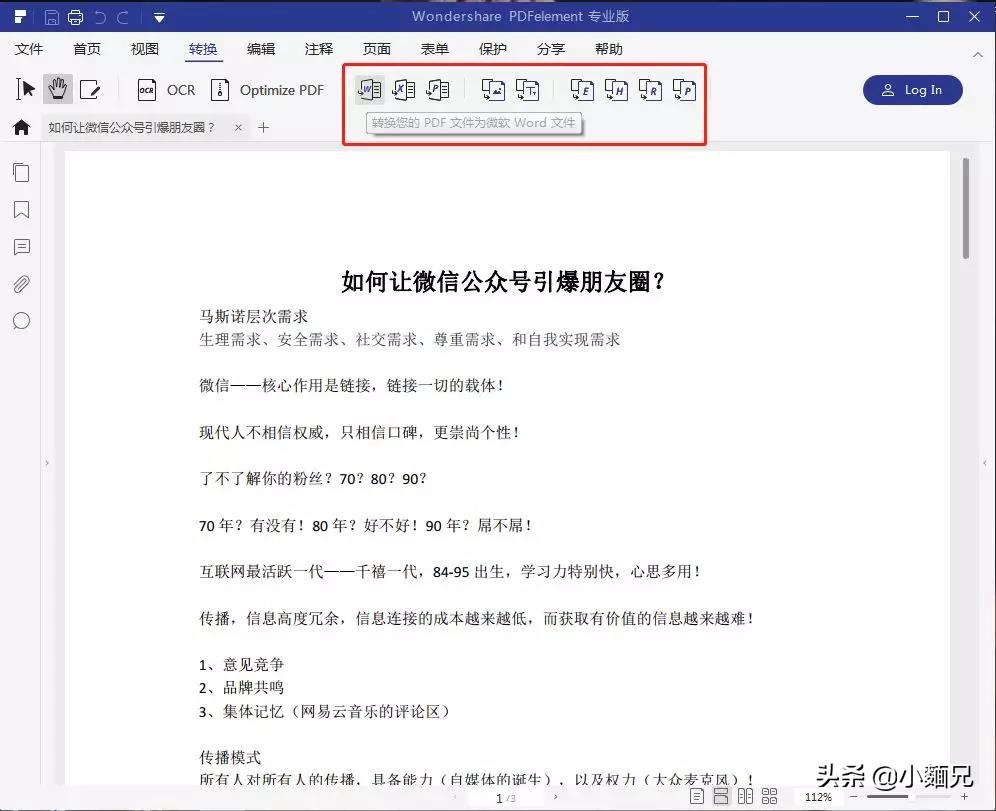
Task: Convert the document to Image format
Action: coord(492,89)
